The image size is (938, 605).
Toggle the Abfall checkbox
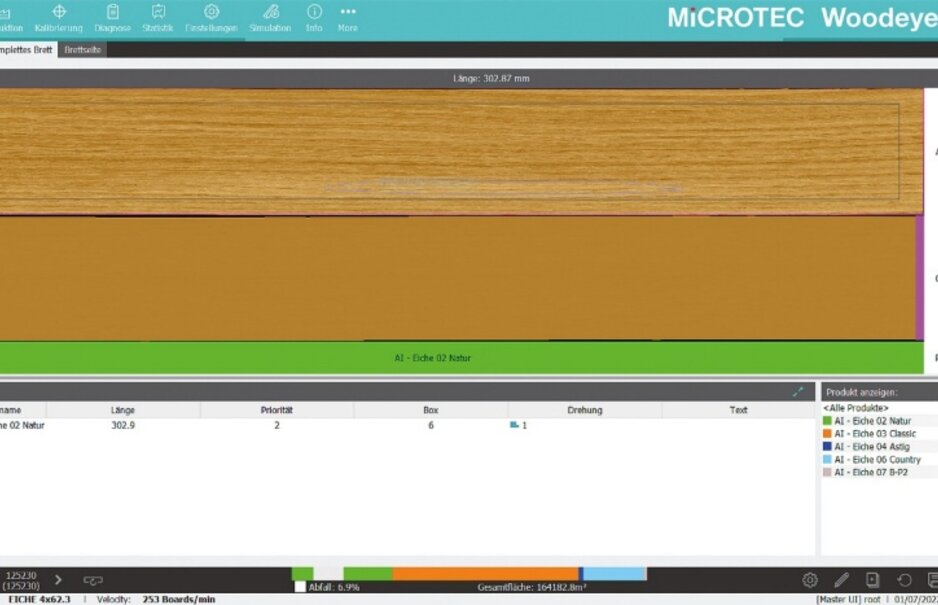click(x=300, y=587)
